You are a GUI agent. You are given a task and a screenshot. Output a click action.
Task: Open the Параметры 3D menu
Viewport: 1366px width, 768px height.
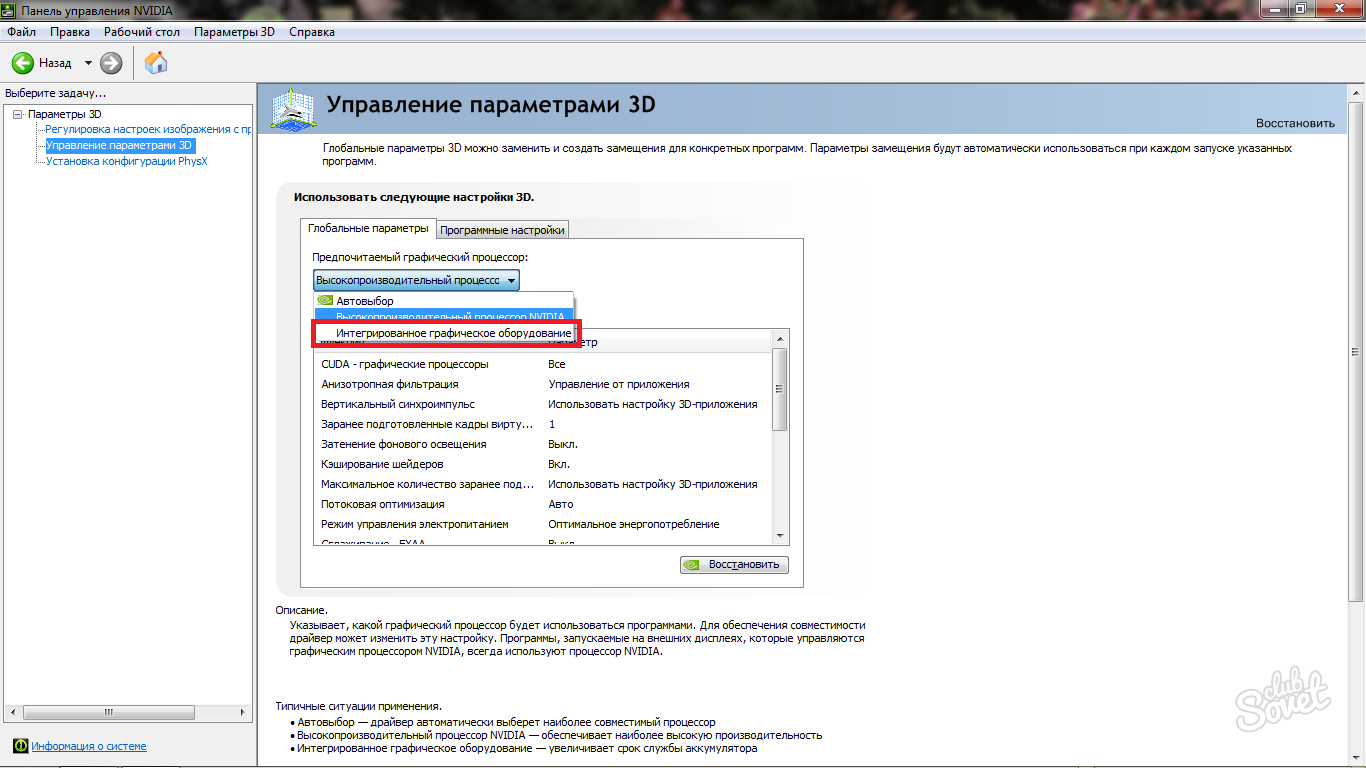tap(234, 32)
